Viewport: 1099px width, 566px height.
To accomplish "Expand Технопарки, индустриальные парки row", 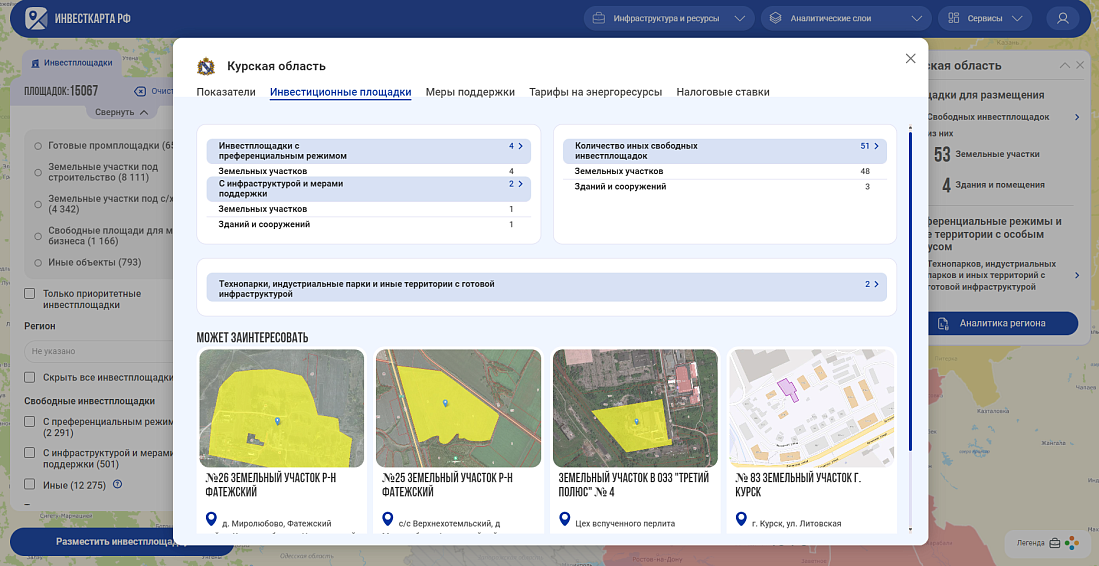I will [547, 289].
